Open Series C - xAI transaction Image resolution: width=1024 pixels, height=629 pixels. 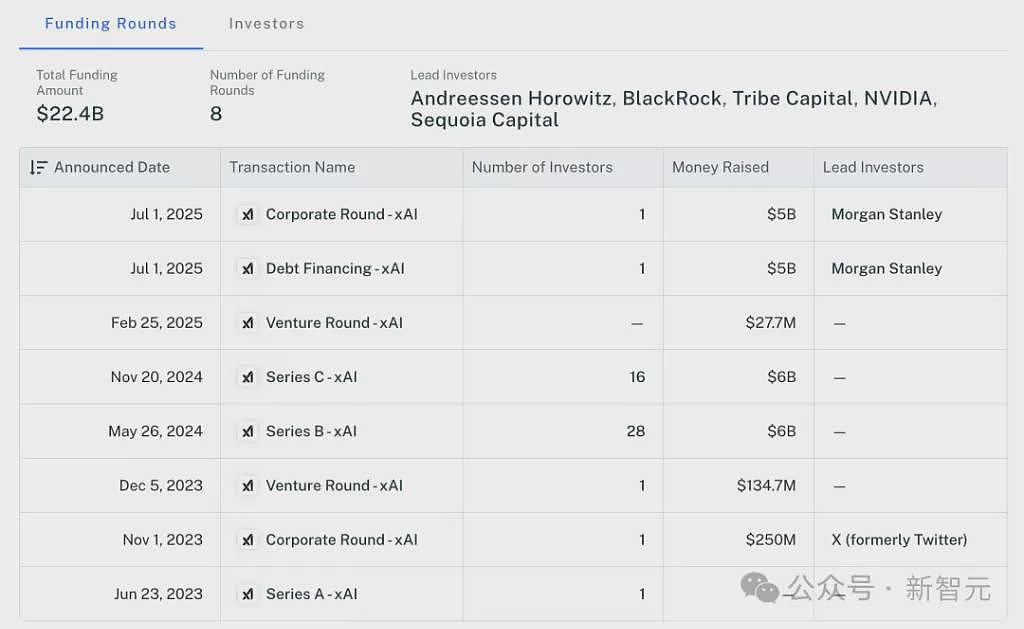(x=312, y=377)
